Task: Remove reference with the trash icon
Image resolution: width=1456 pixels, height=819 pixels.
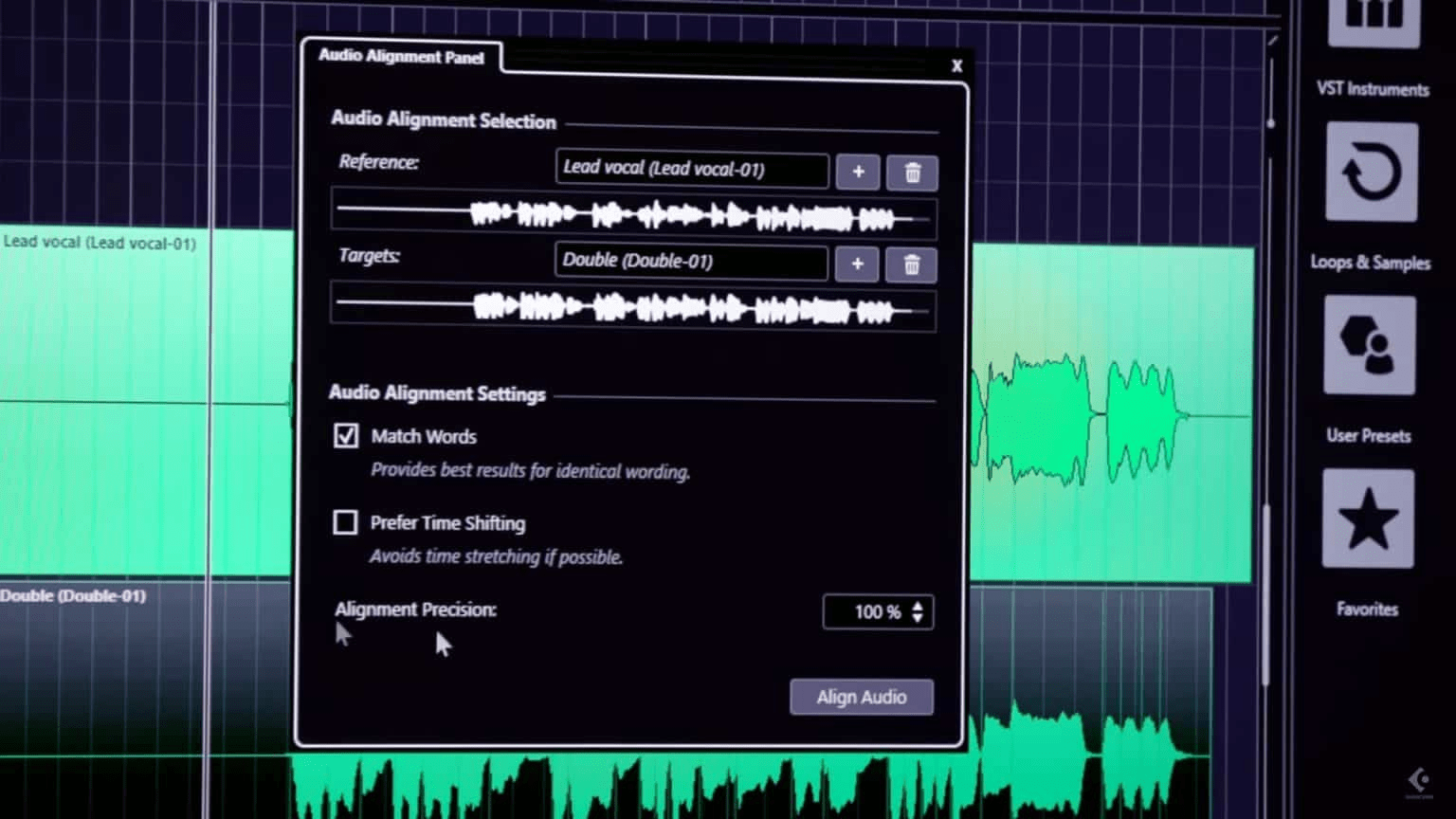Action: [912, 173]
